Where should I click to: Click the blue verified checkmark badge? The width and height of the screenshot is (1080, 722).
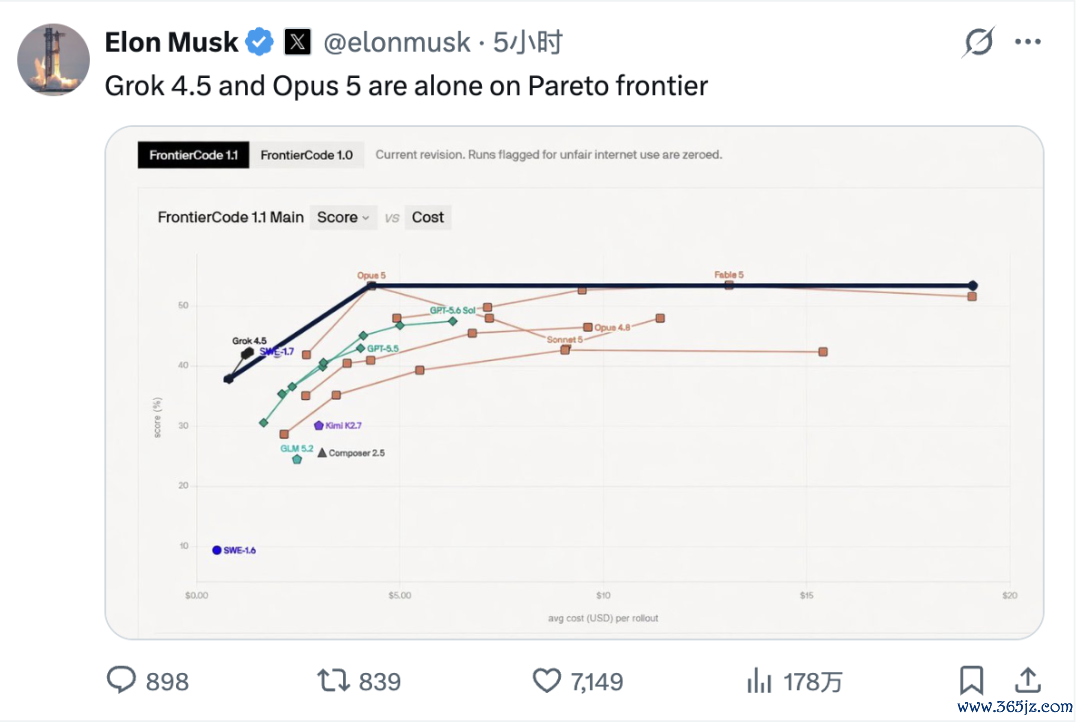[x=260, y=42]
